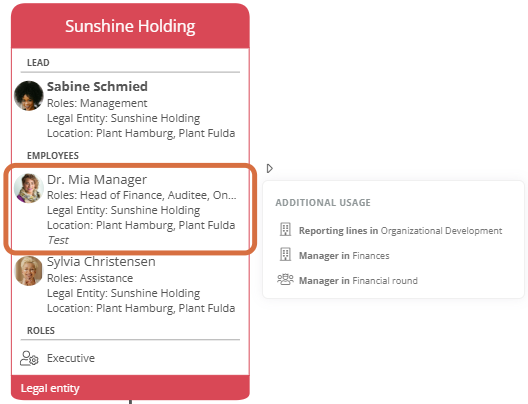Screen dimensions: 528x404
Task: Click group icon beside Financial round entry
Action: (285, 280)
